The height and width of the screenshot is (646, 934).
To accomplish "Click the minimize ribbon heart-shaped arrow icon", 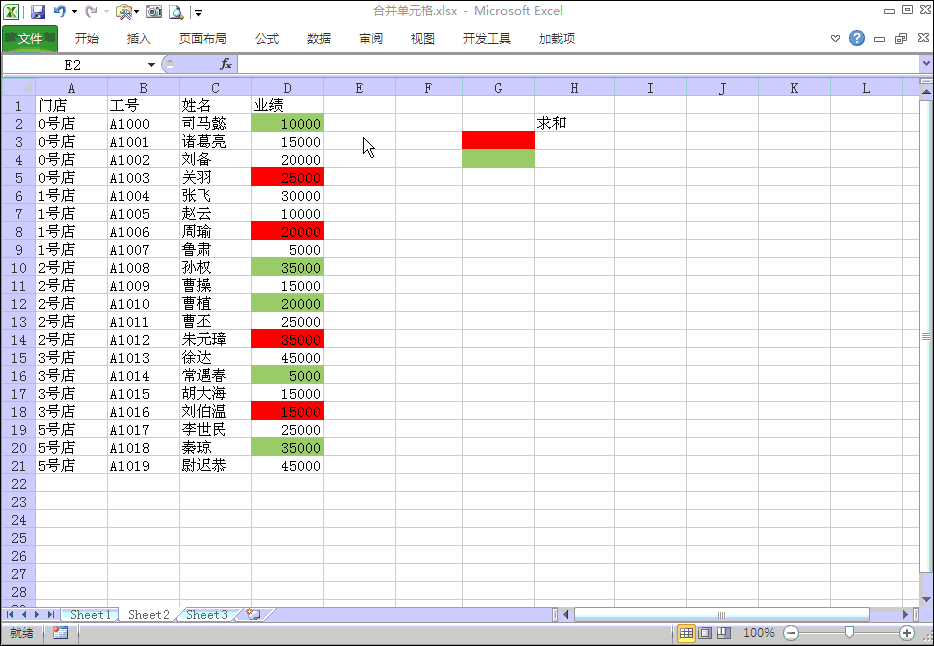I will point(835,39).
